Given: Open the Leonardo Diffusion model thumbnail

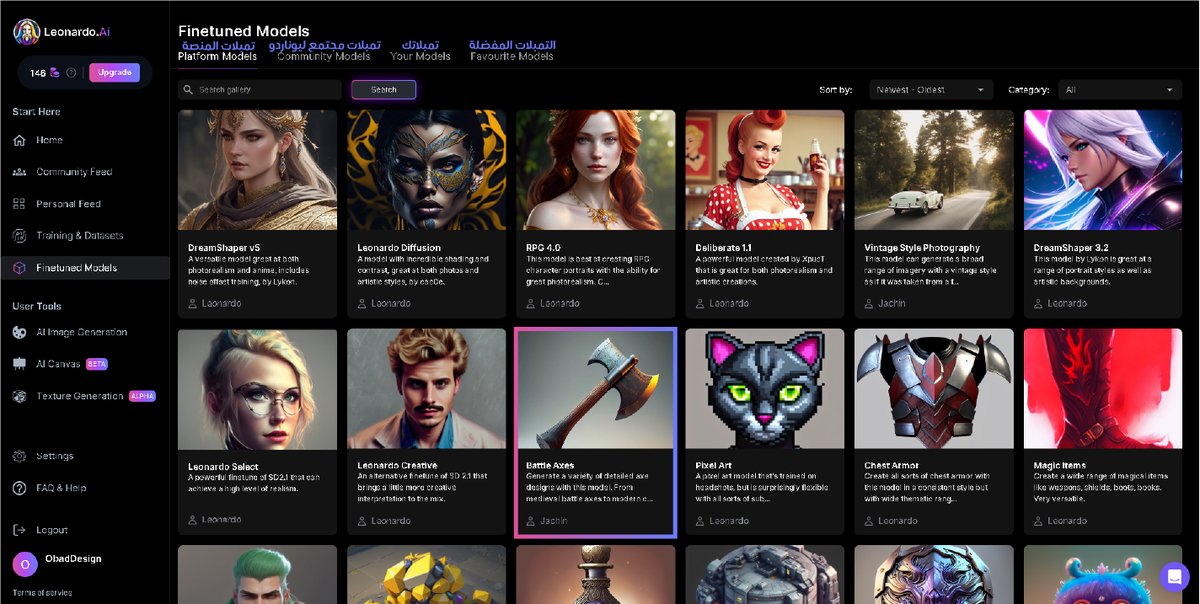Looking at the screenshot, I should click(x=426, y=170).
